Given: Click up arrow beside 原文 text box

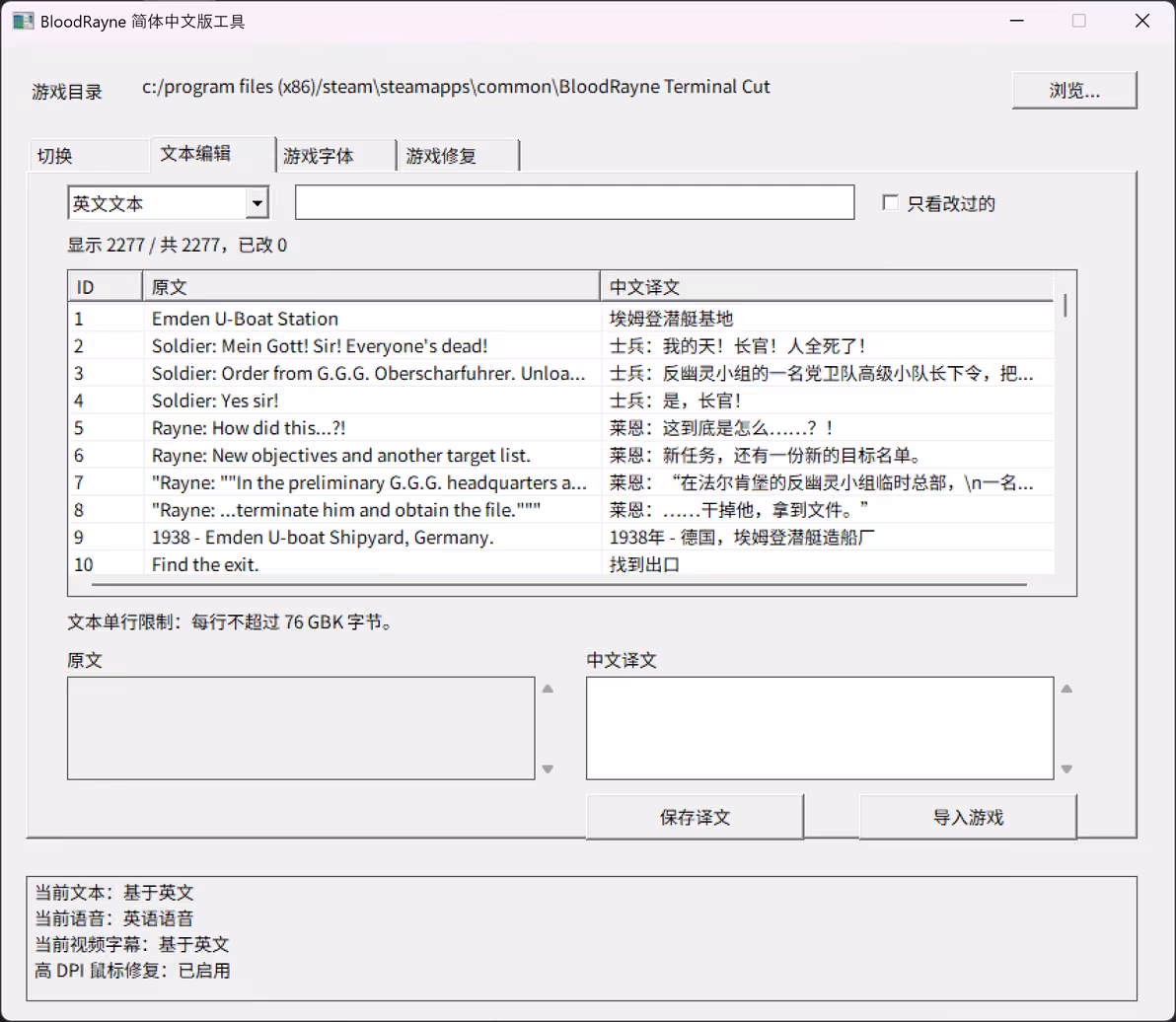Looking at the screenshot, I should [548, 689].
